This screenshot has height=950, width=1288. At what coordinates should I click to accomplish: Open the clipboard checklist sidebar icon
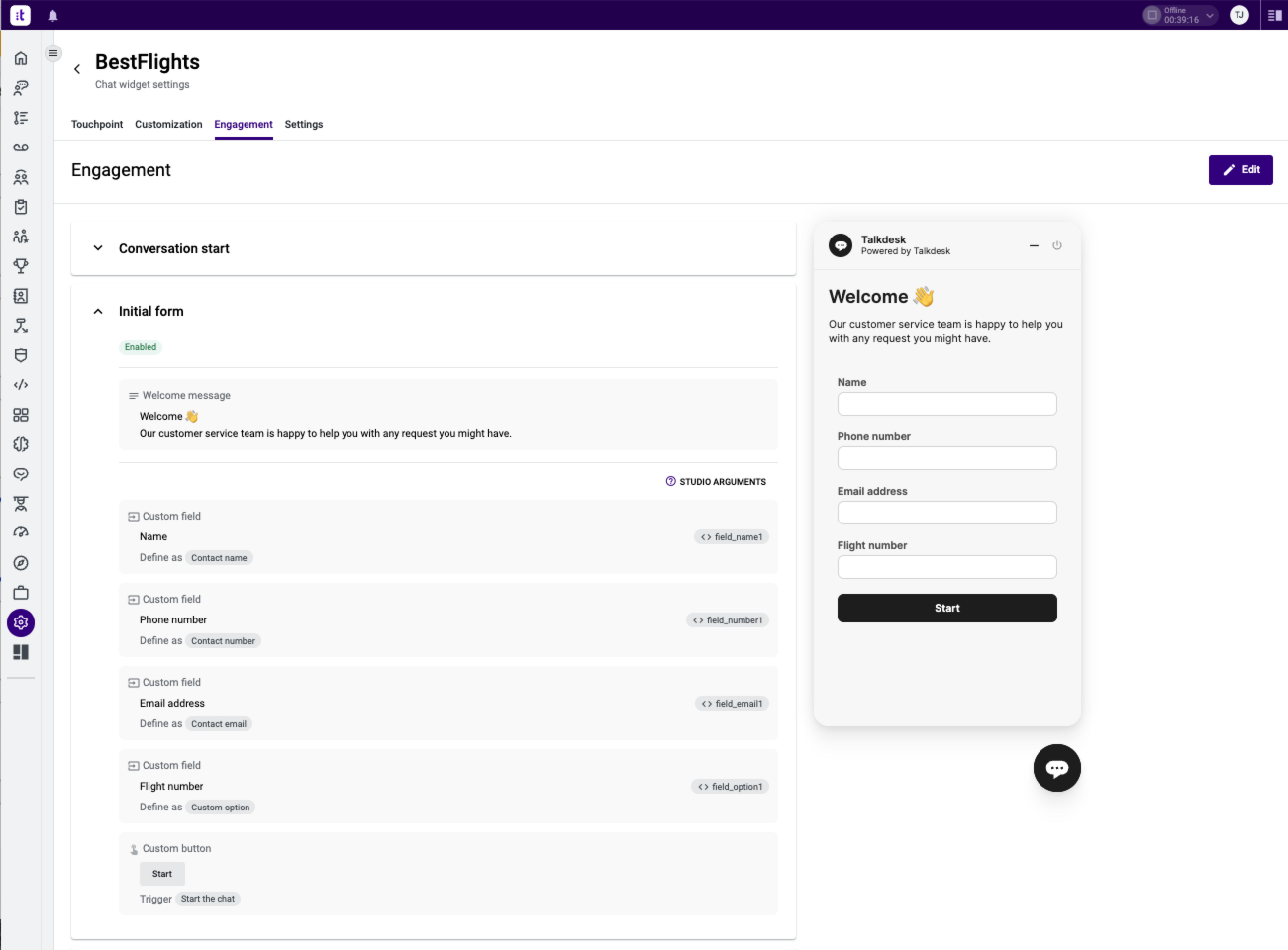click(21, 207)
